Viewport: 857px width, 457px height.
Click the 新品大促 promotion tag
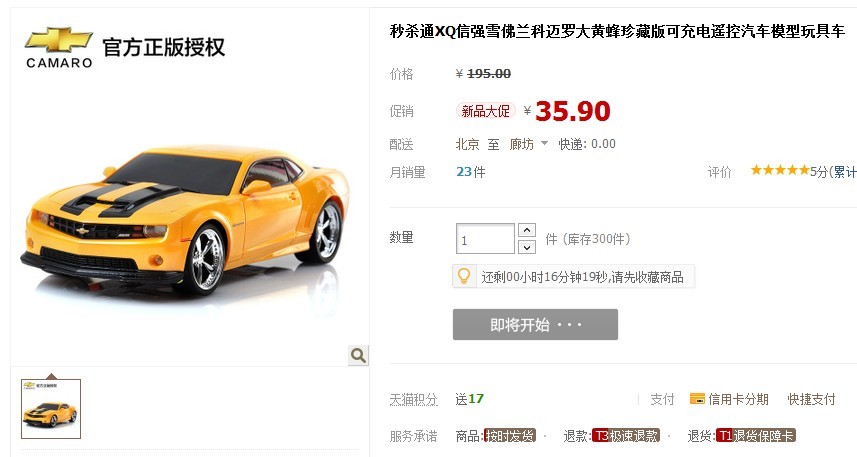click(x=485, y=112)
